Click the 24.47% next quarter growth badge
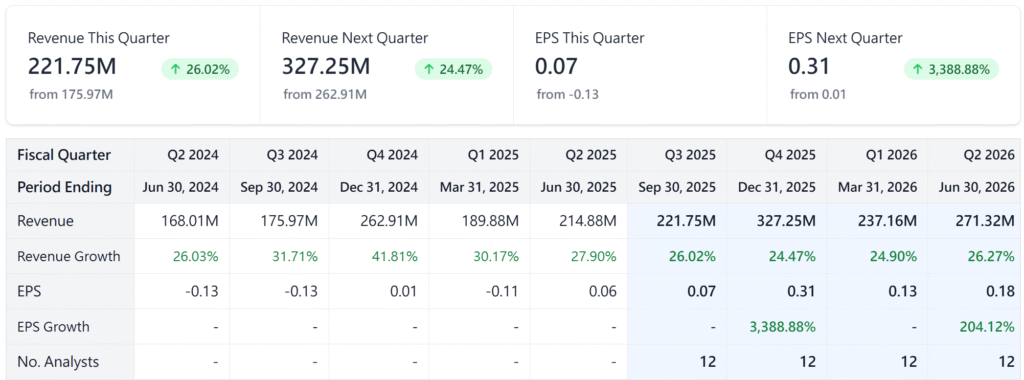This screenshot has width=1024, height=380. (453, 69)
